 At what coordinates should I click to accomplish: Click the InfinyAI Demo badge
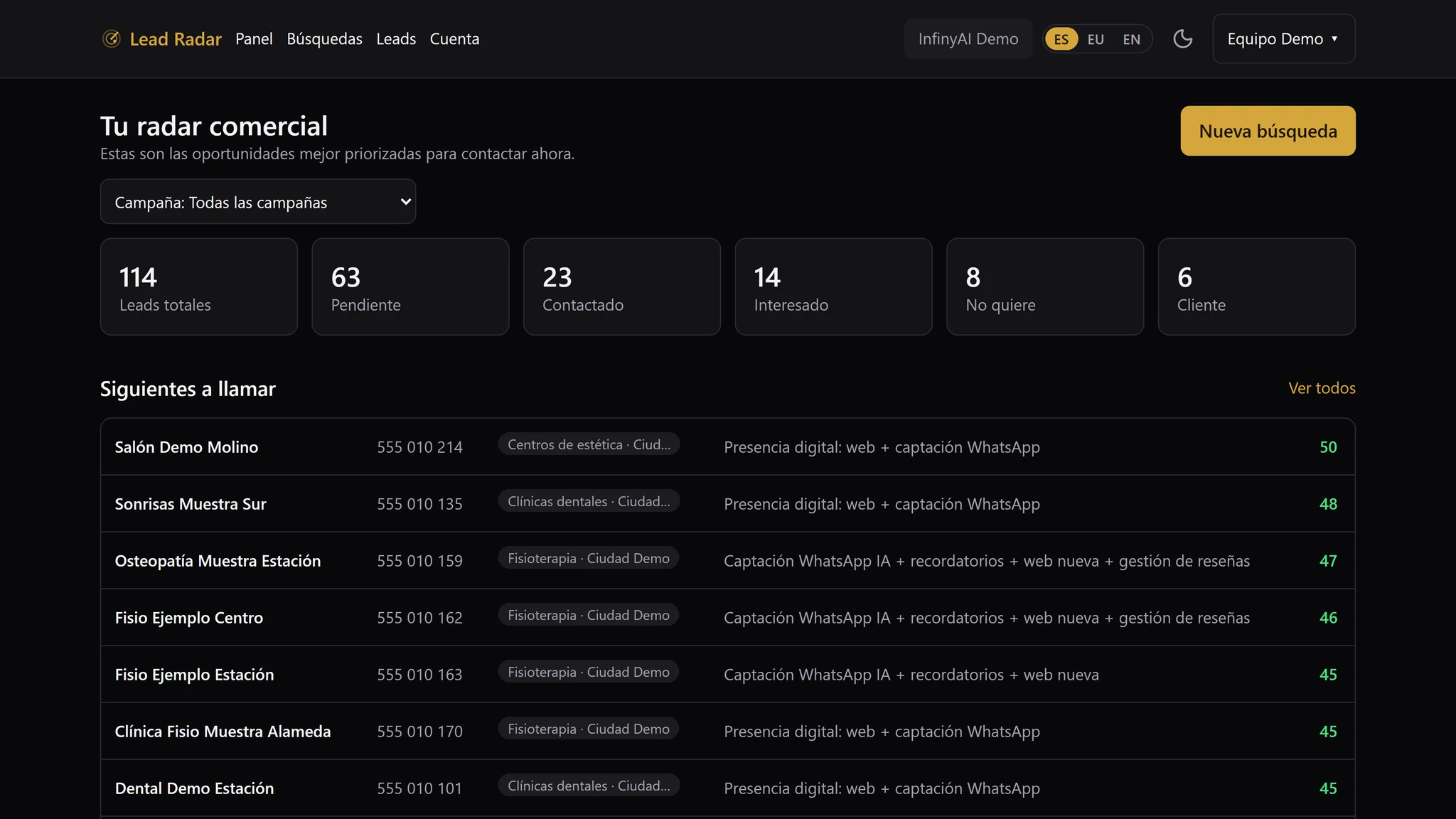click(x=968, y=39)
